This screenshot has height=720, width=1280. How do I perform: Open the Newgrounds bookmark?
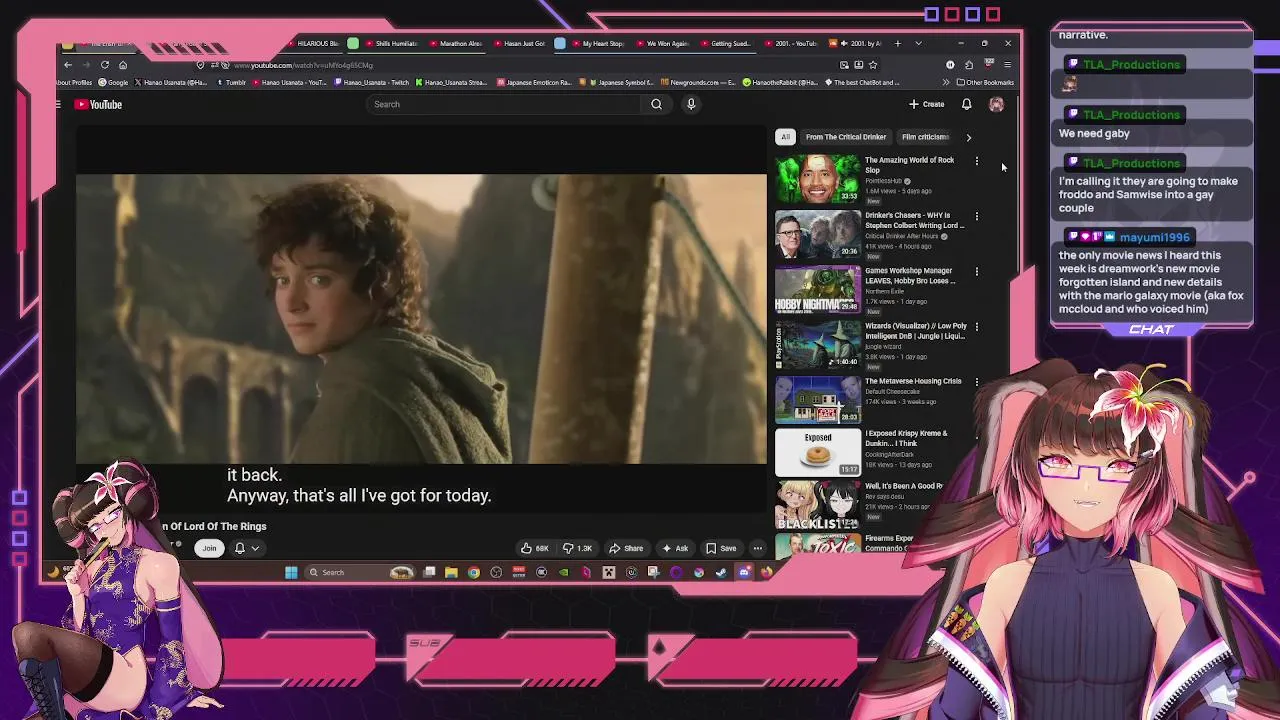(x=697, y=82)
